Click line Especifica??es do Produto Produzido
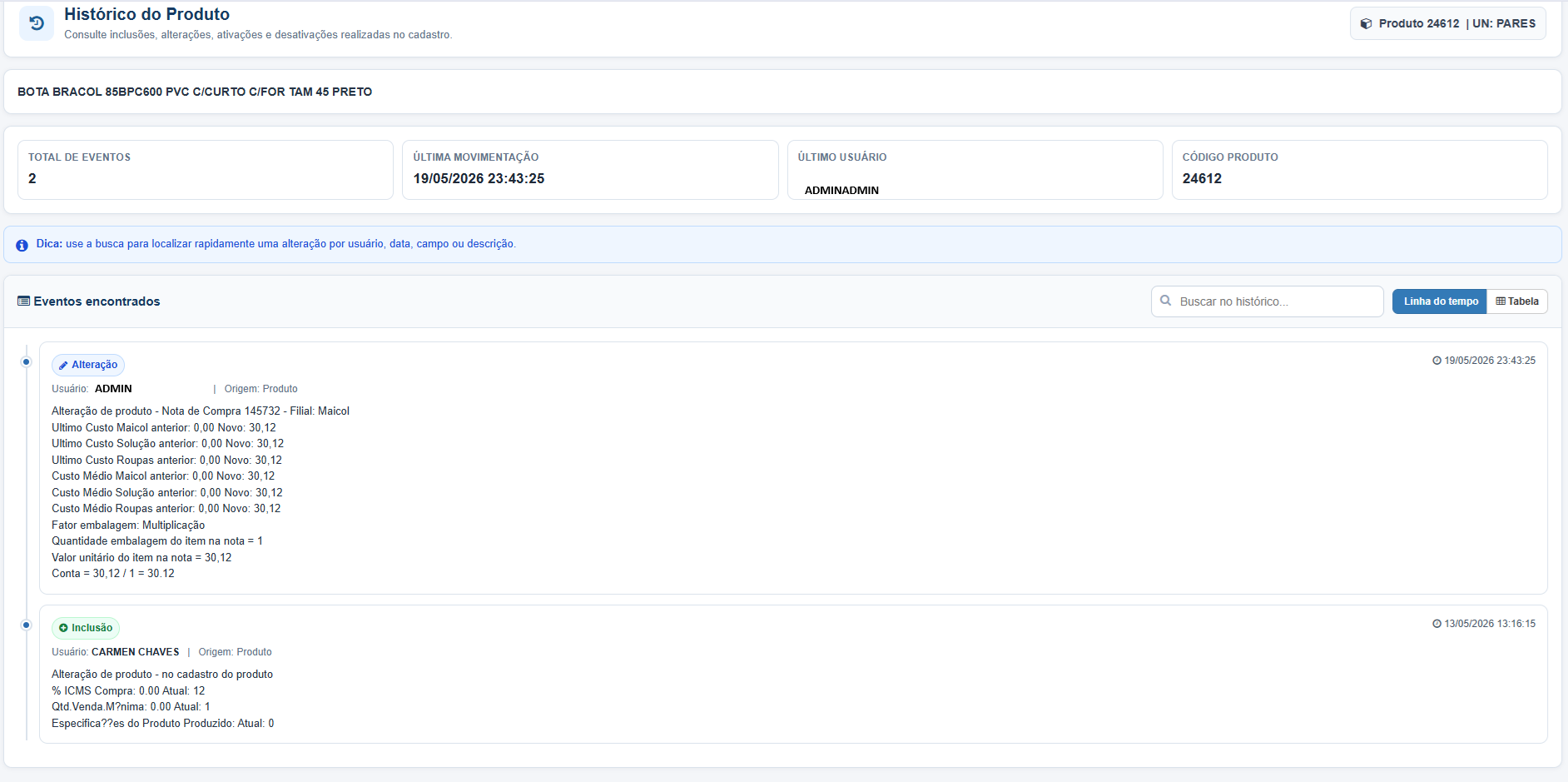Viewport: 1568px width, 782px height. [162, 724]
